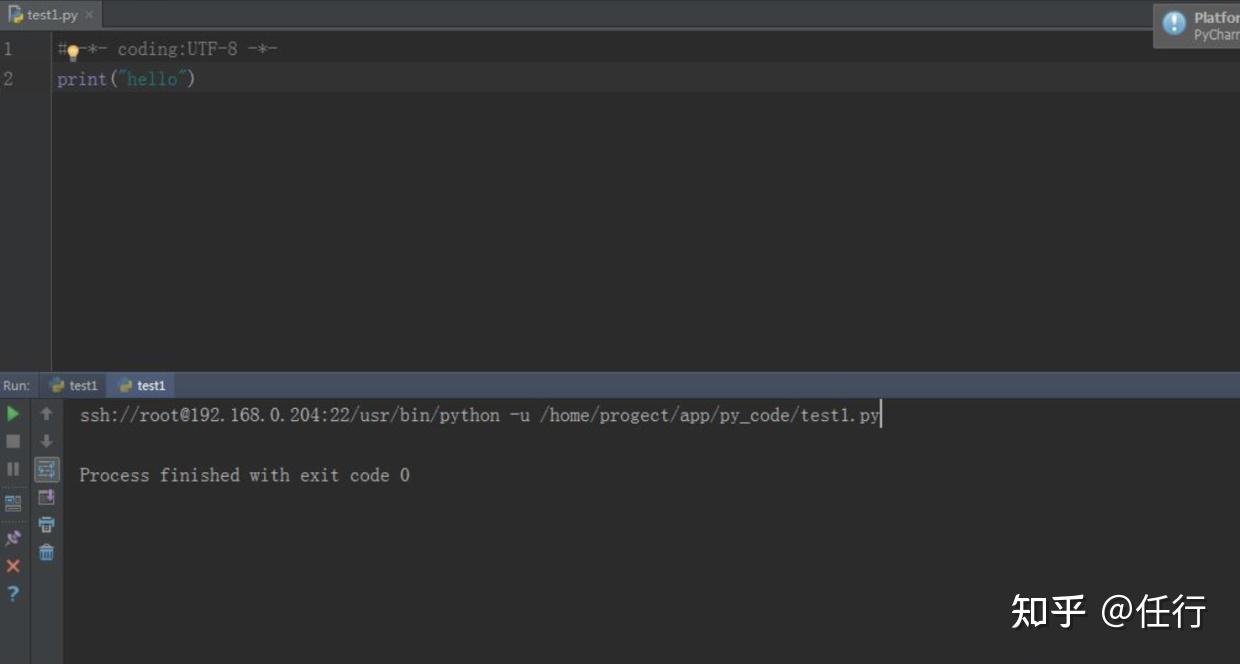
Task: Toggle the scroll-to-end console icon
Action: pyautogui.click(x=46, y=496)
